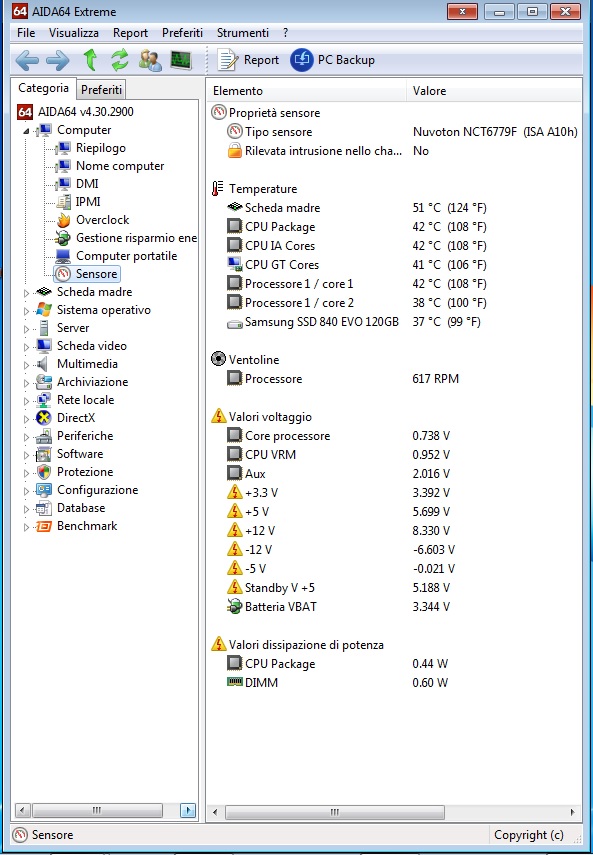Open the File menu
This screenshot has height=855, width=593.
(x=26, y=33)
